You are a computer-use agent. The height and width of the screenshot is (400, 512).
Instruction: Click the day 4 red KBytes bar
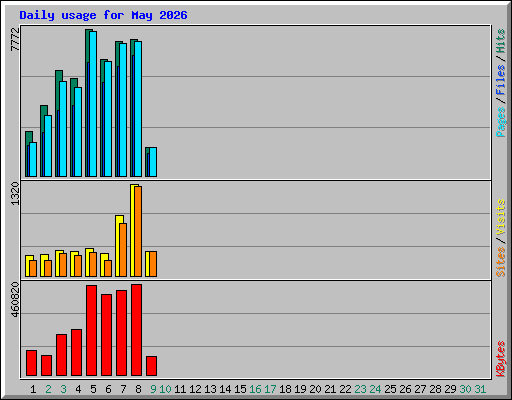tap(77, 353)
